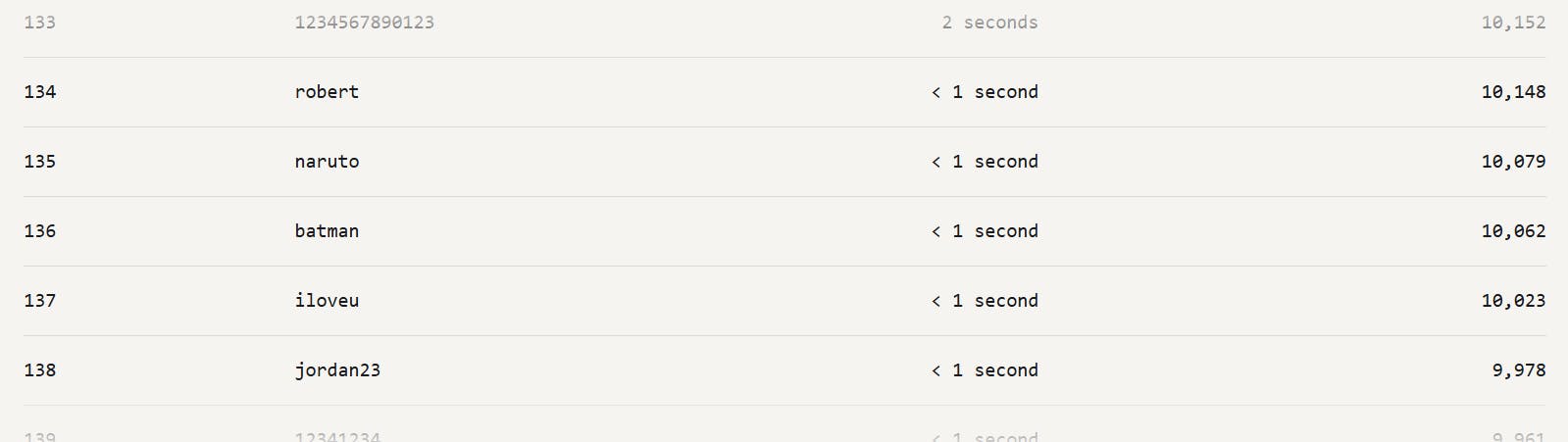
Task: Select the count 10,062 for batman
Action: pyautogui.click(x=1513, y=231)
